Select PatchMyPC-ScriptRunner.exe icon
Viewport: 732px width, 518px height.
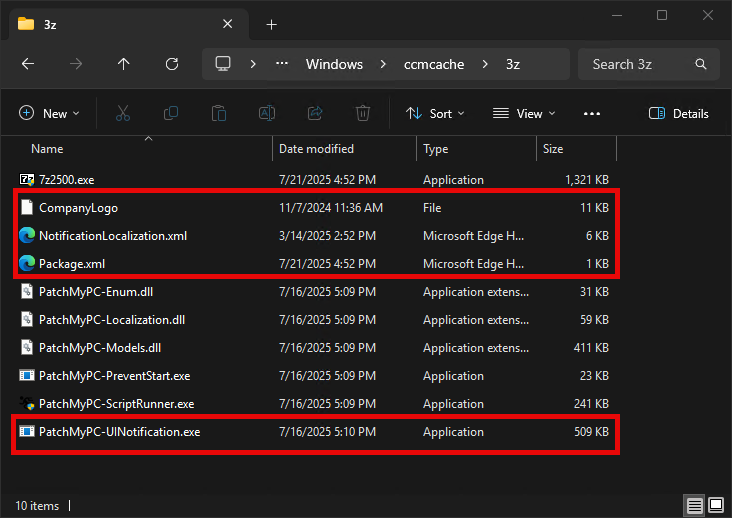tap(27, 404)
